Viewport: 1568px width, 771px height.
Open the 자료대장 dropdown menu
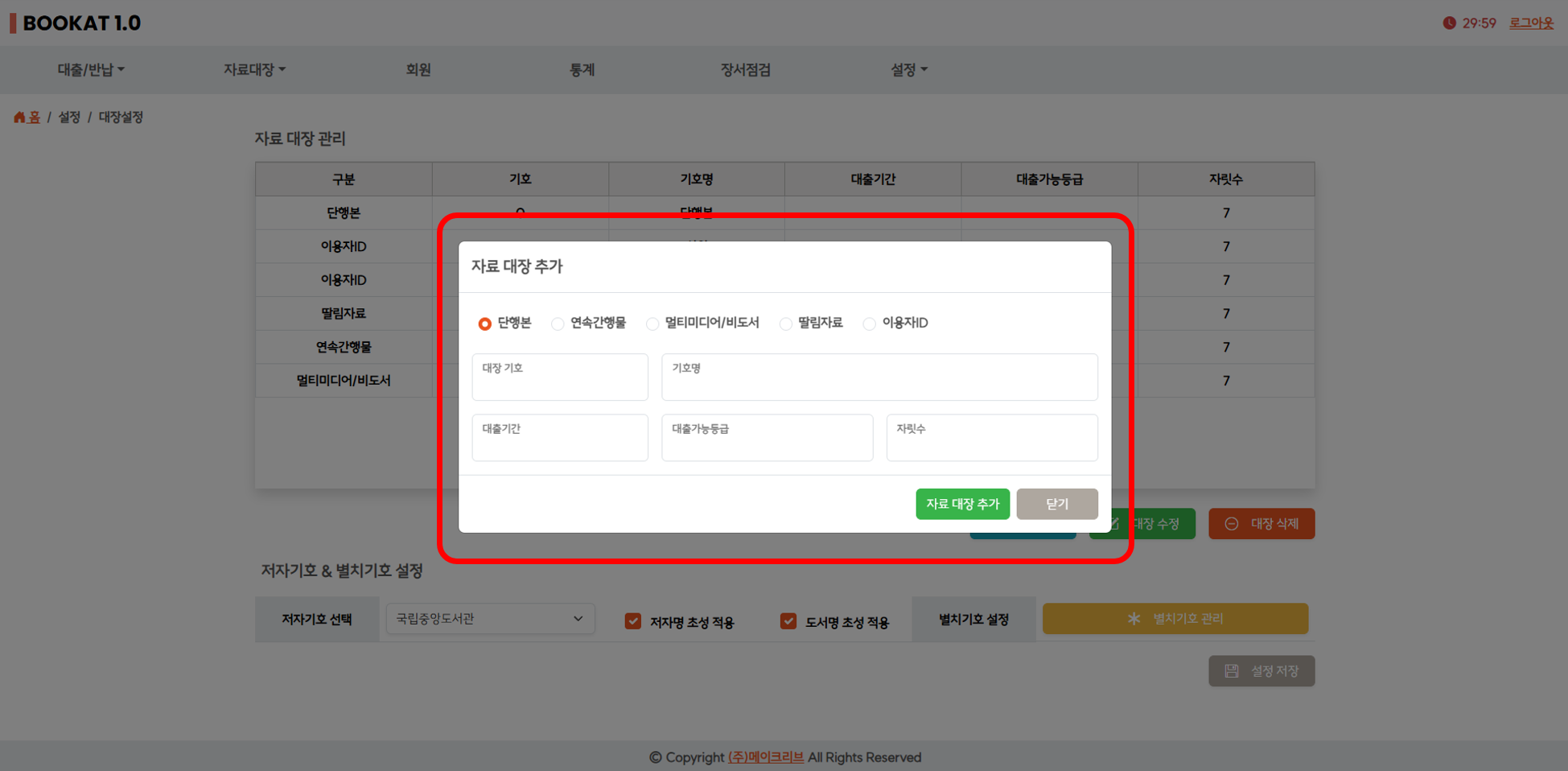pos(254,70)
